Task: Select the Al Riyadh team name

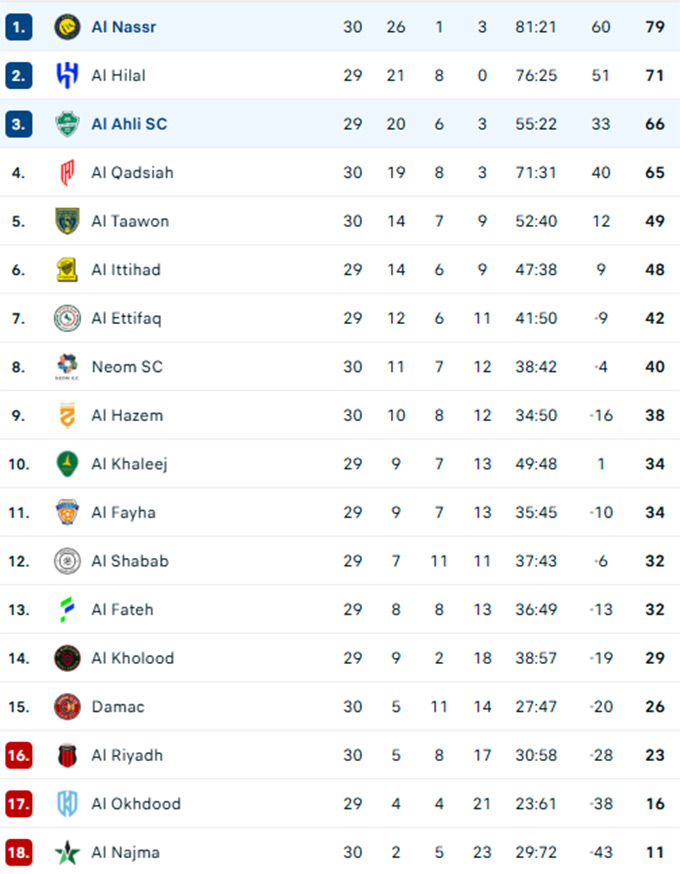Action: tap(127, 755)
